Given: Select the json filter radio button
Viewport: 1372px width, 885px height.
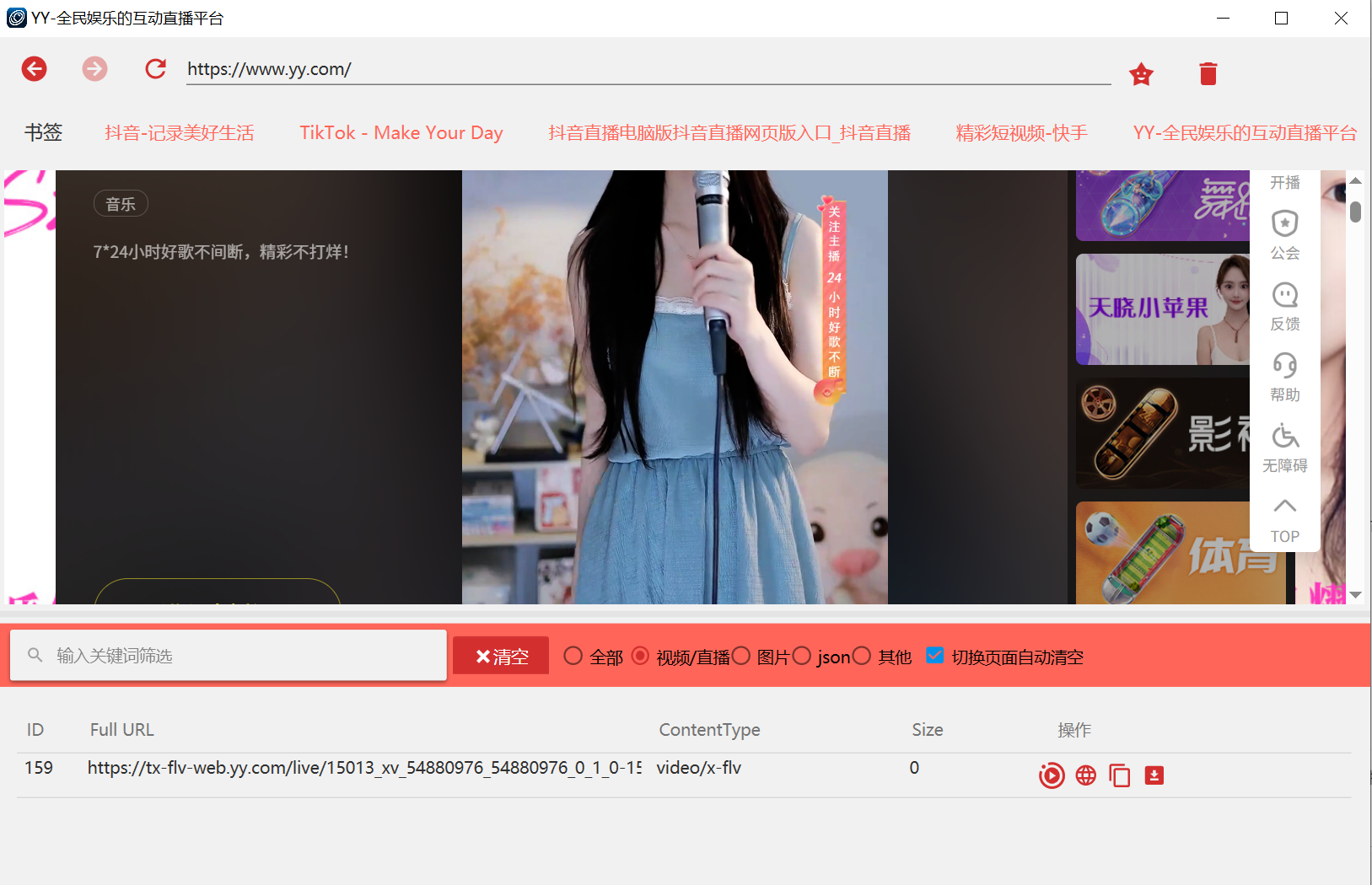Looking at the screenshot, I should click(x=802, y=656).
